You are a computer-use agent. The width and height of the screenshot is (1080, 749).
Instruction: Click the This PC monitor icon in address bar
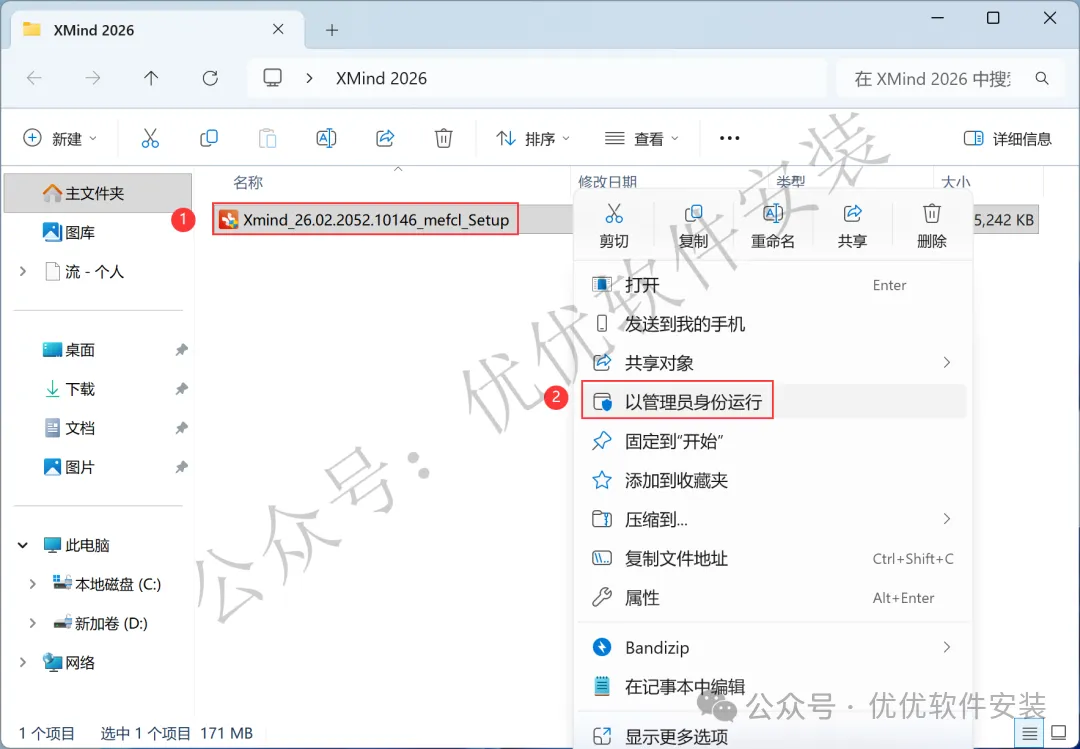(273, 78)
